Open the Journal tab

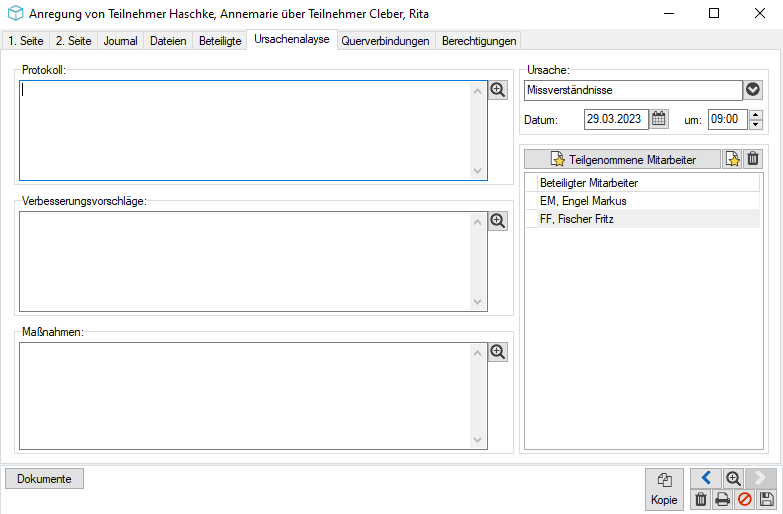120,41
